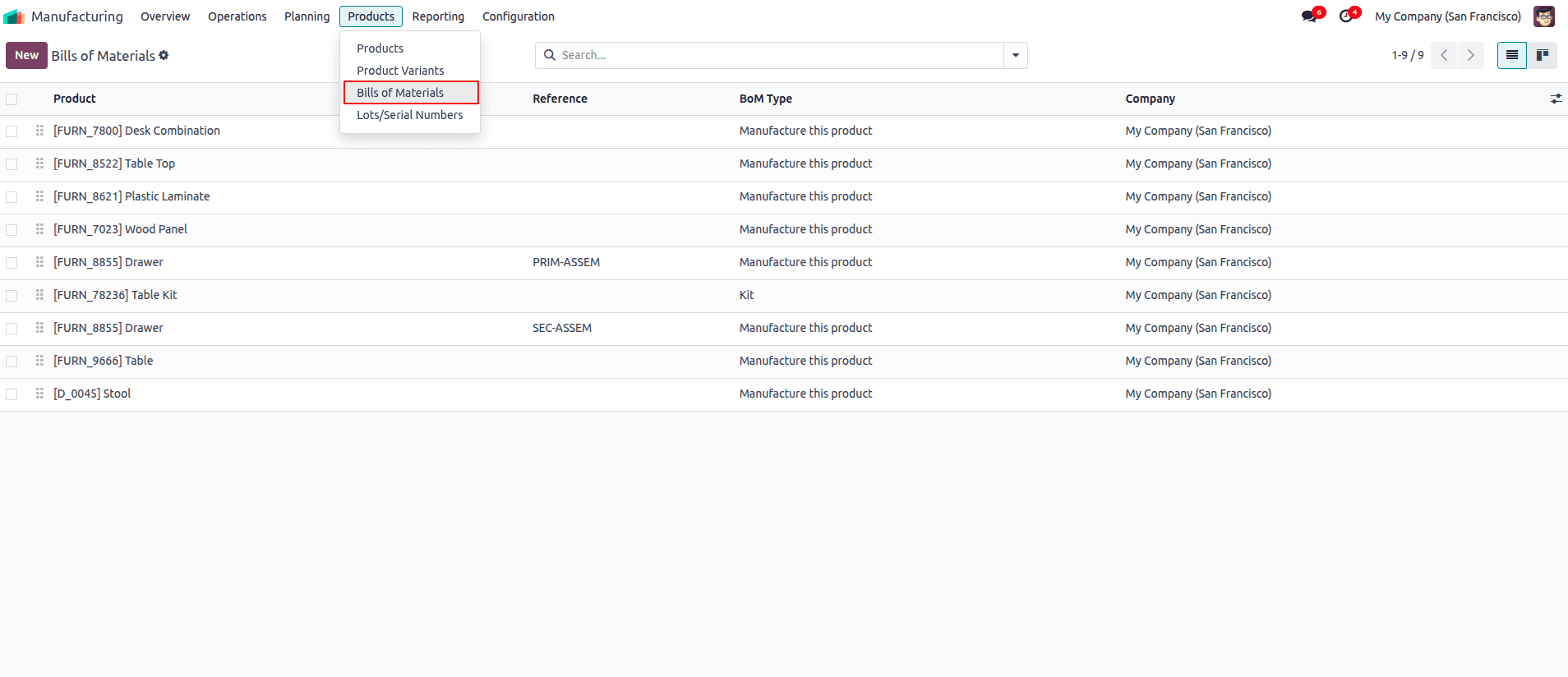The width and height of the screenshot is (1568, 677).
Task: Choose Product Variants in the dropdown
Action: click(x=410, y=71)
